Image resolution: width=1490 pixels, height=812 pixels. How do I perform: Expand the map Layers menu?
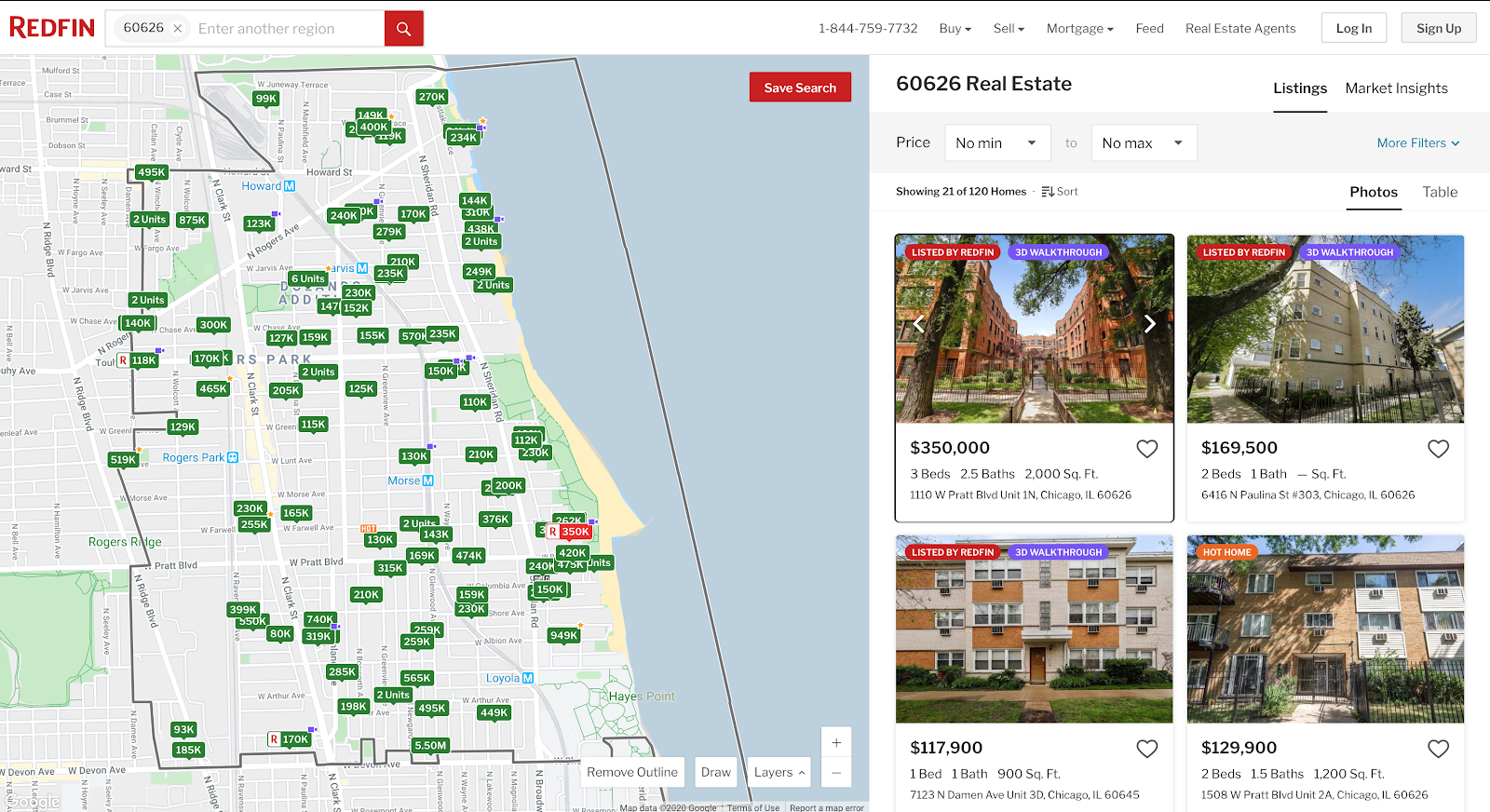coord(779,772)
